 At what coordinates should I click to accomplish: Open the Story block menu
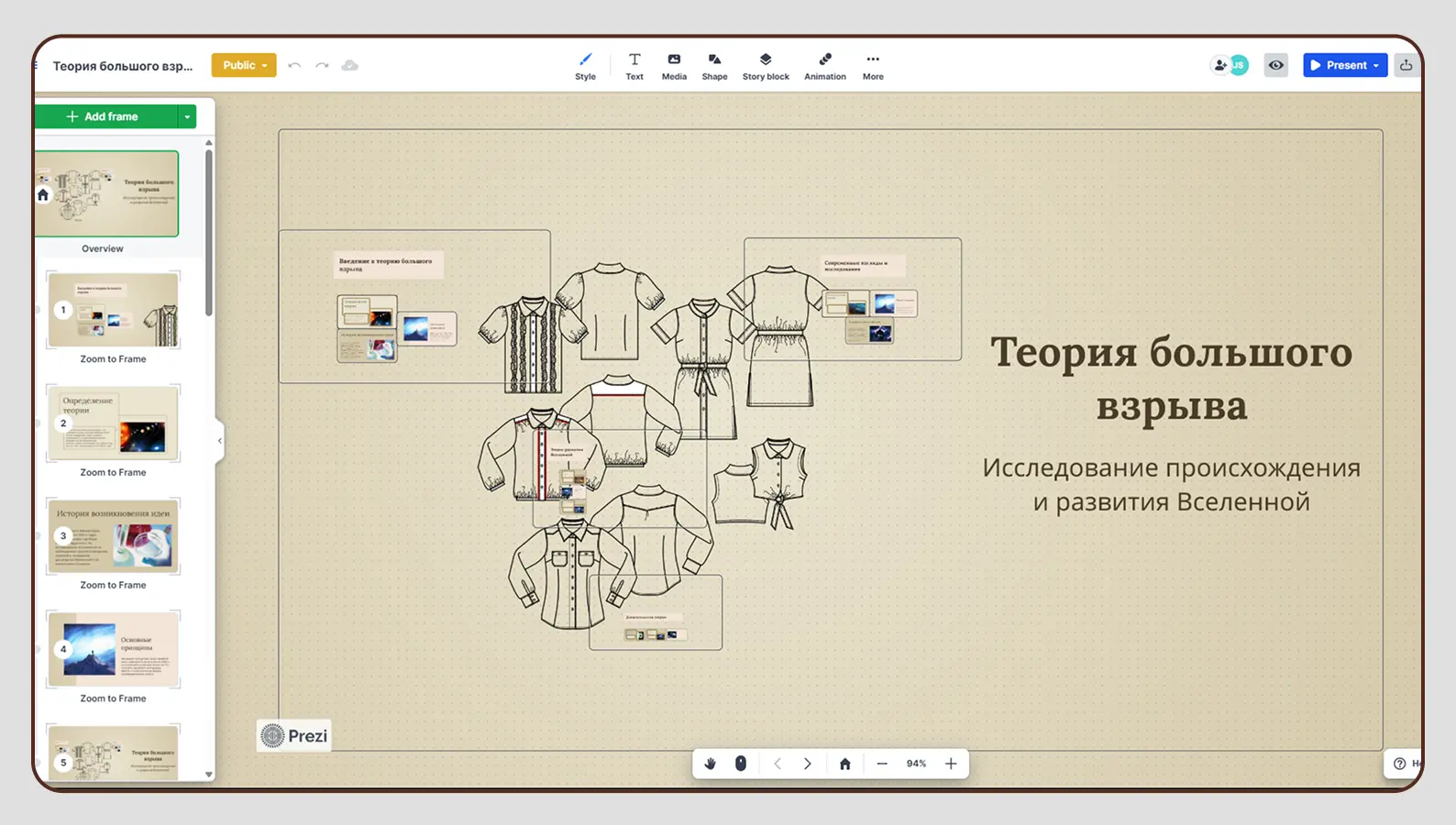coord(766,66)
